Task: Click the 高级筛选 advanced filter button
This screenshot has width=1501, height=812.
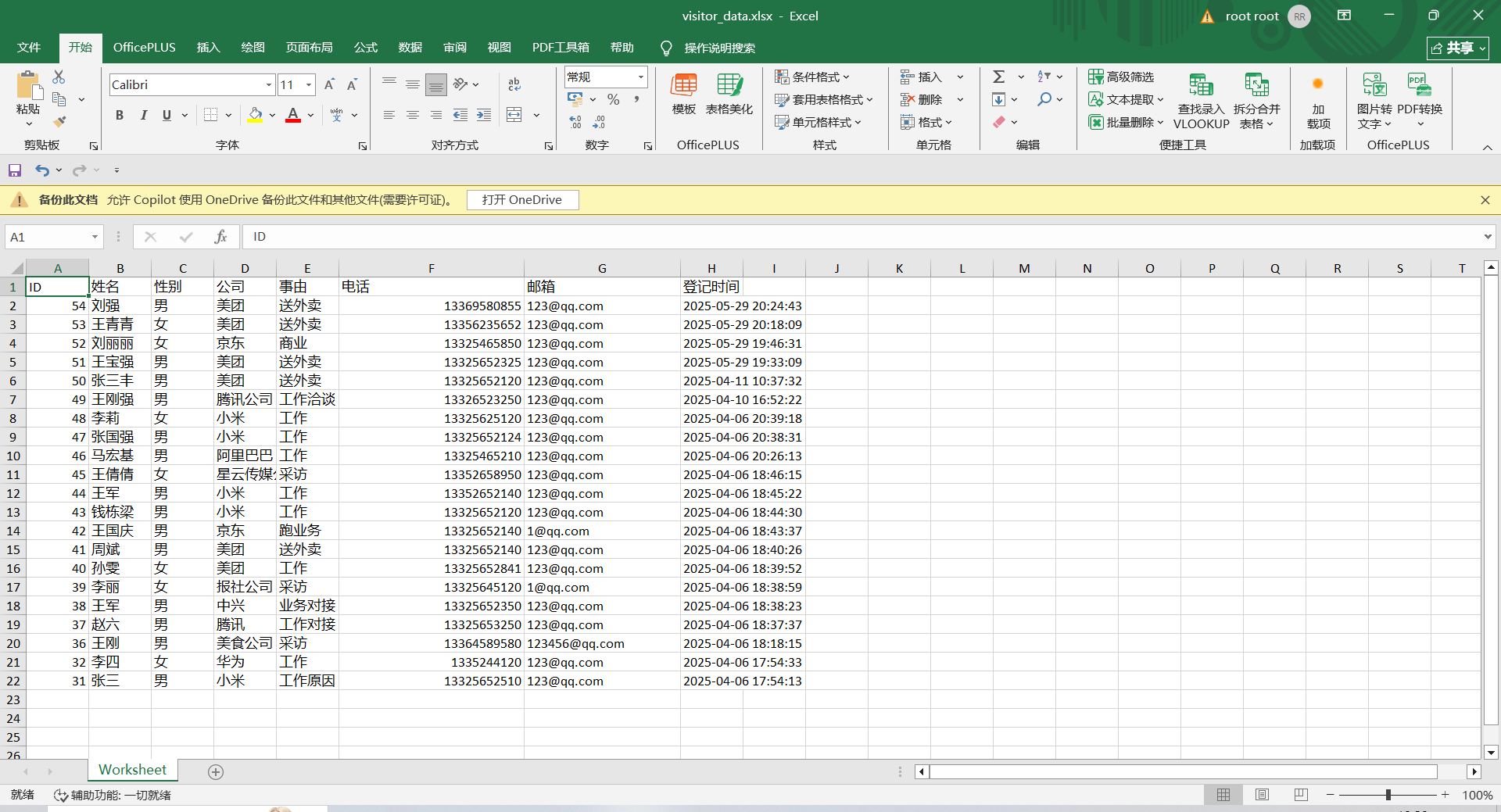Action: pos(1121,77)
